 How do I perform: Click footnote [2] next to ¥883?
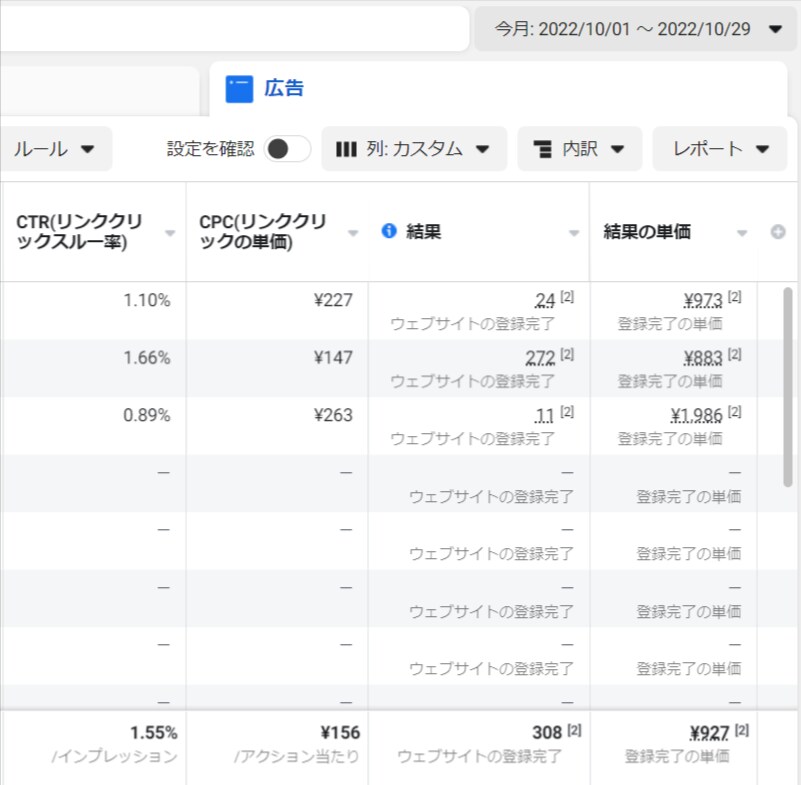point(735,354)
